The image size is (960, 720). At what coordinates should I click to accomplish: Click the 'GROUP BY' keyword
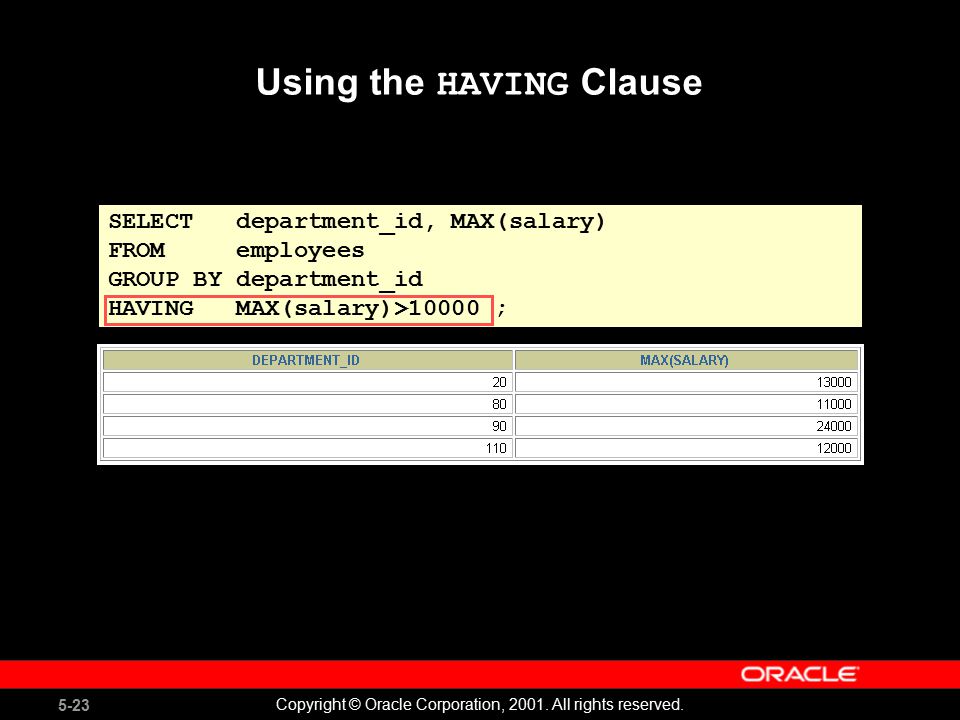tap(165, 279)
